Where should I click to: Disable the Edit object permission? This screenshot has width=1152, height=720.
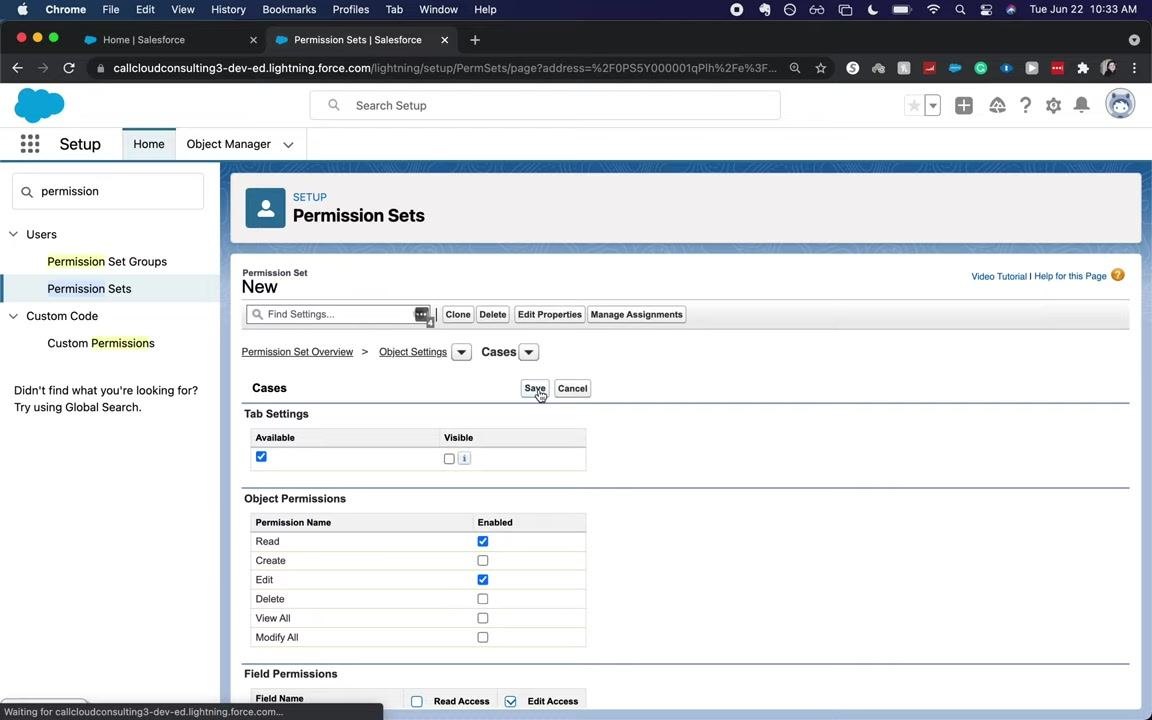483,580
